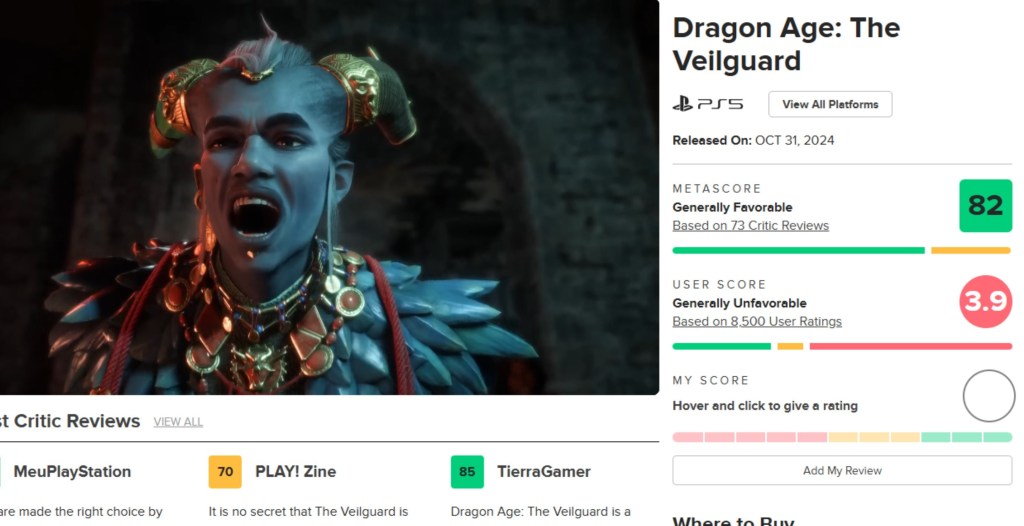The height and width of the screenshot is (526, 1024).
Task: Click the red negative portion of user score bar
Action: coord(911,346)
